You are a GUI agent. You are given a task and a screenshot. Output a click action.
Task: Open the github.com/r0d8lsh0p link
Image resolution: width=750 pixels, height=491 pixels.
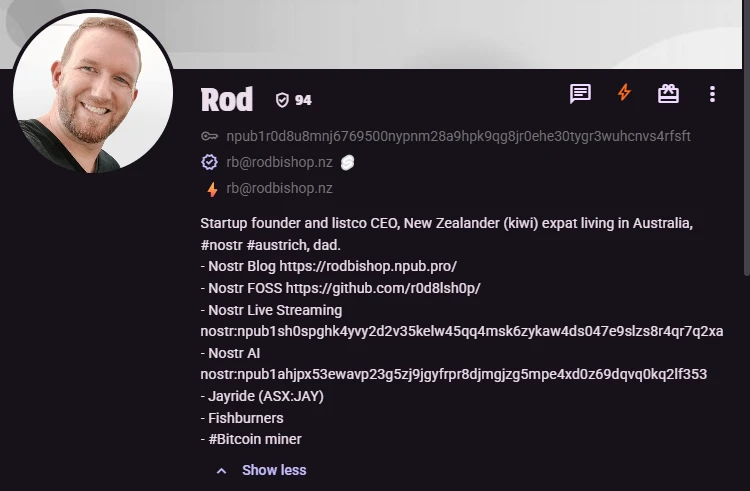[x=383, y=288]
